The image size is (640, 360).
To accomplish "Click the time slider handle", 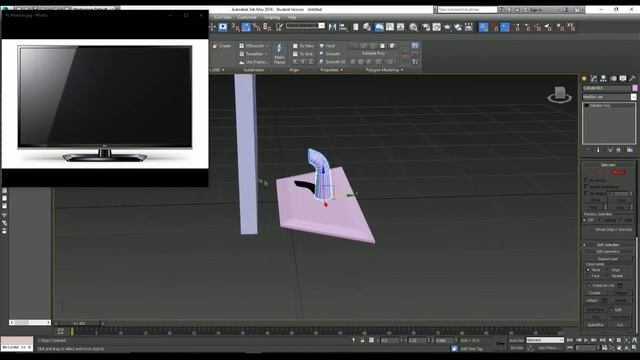I will 80,323.
